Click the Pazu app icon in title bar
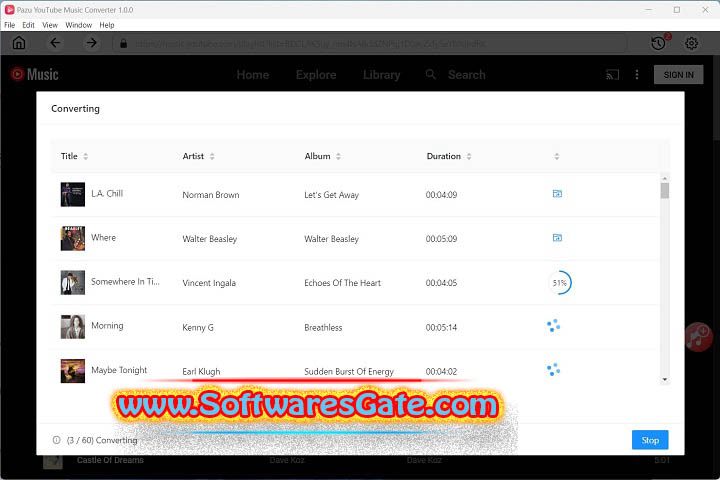Screen dimensions: 720x480 pos(9,10)
